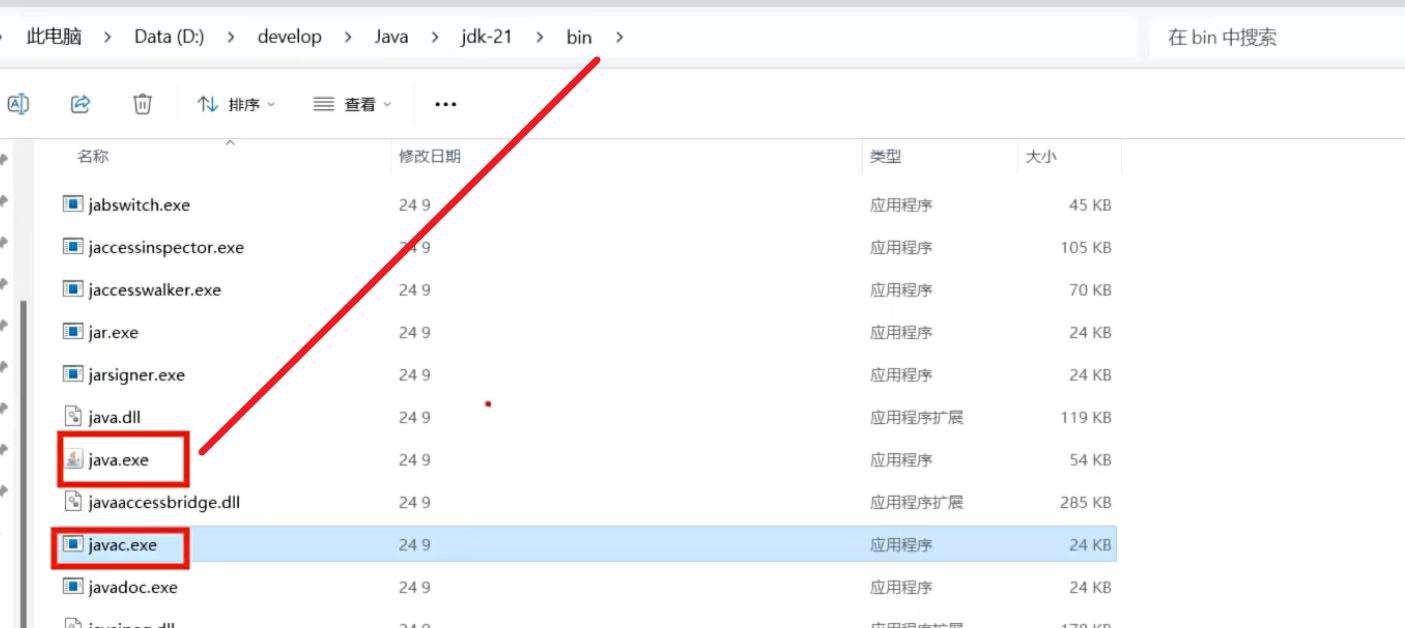Select java.exe Java cup icon
The image size is (1405, 628).
(x=73, y=459)
